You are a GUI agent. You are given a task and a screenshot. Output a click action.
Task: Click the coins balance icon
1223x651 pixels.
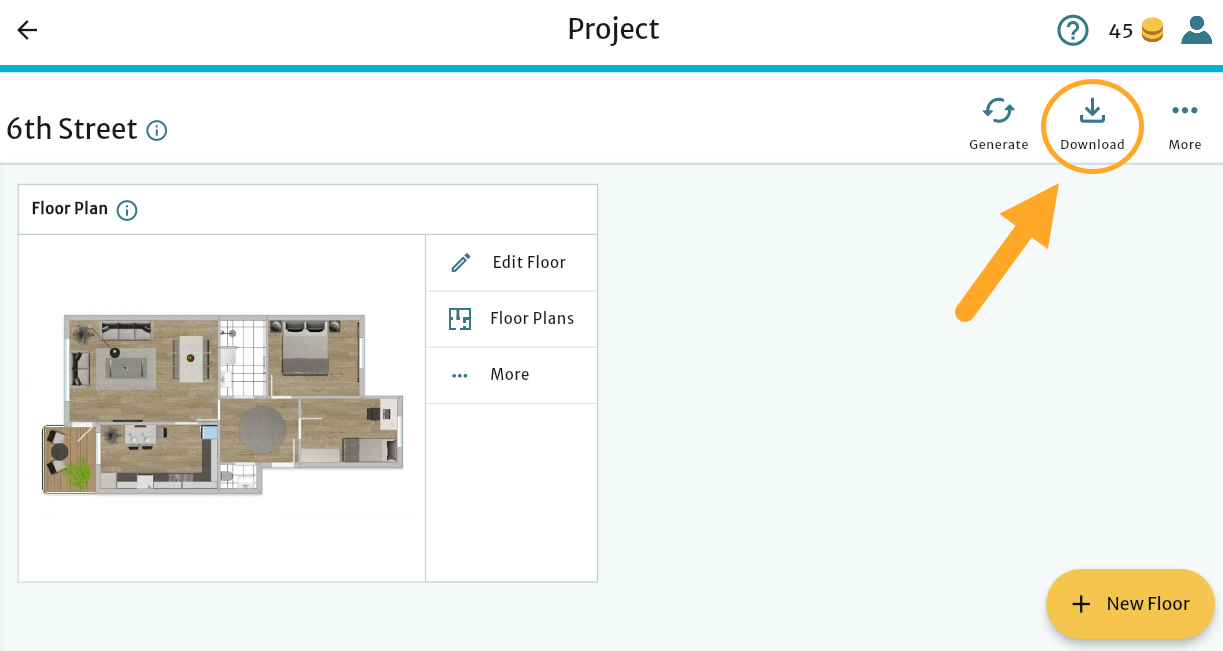tap(1150, 30)
